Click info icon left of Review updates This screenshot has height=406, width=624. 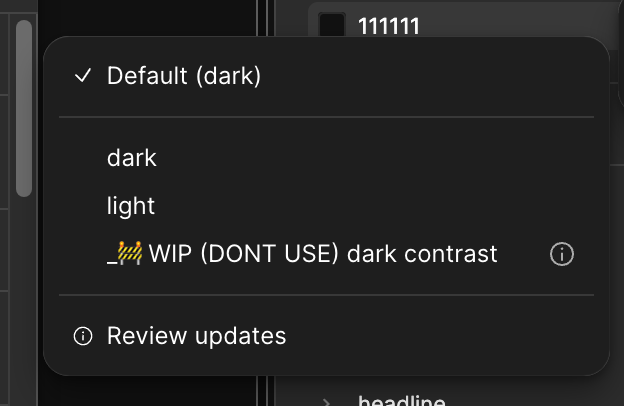(x=83, y=336)
